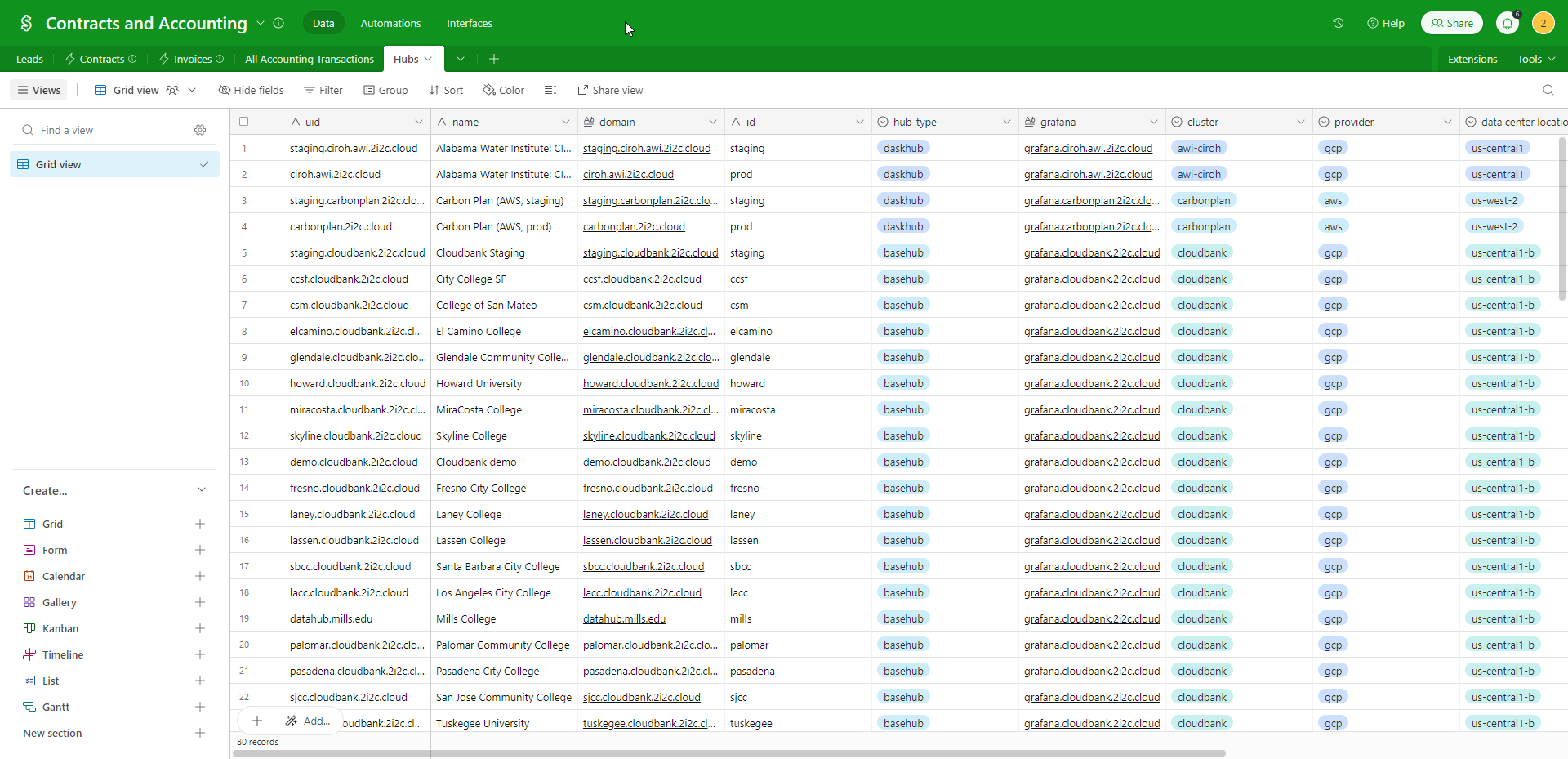The height and width of the screenshot is (759, 1568).
Task: Open view settings gear beside Find a view
Action: pos(200,130)
